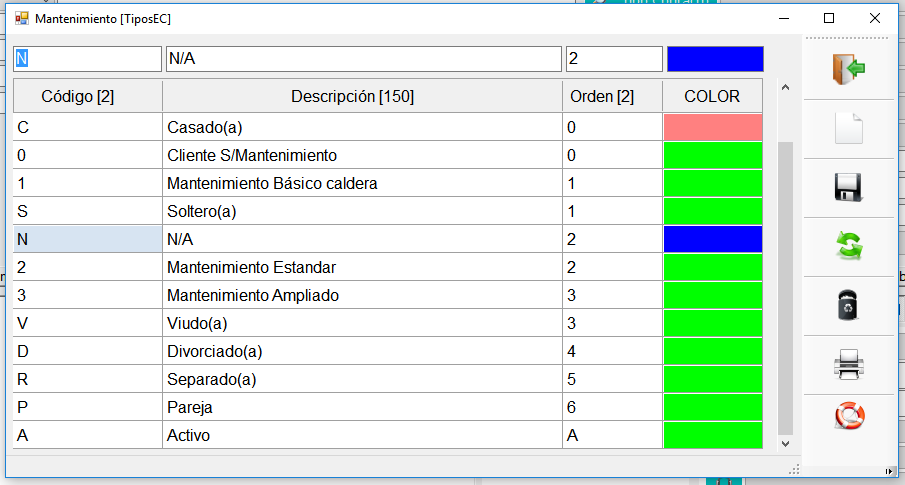Click green color cell for Activo
The height and width of the screenshot is (485, 905).
tap(713, 435)
